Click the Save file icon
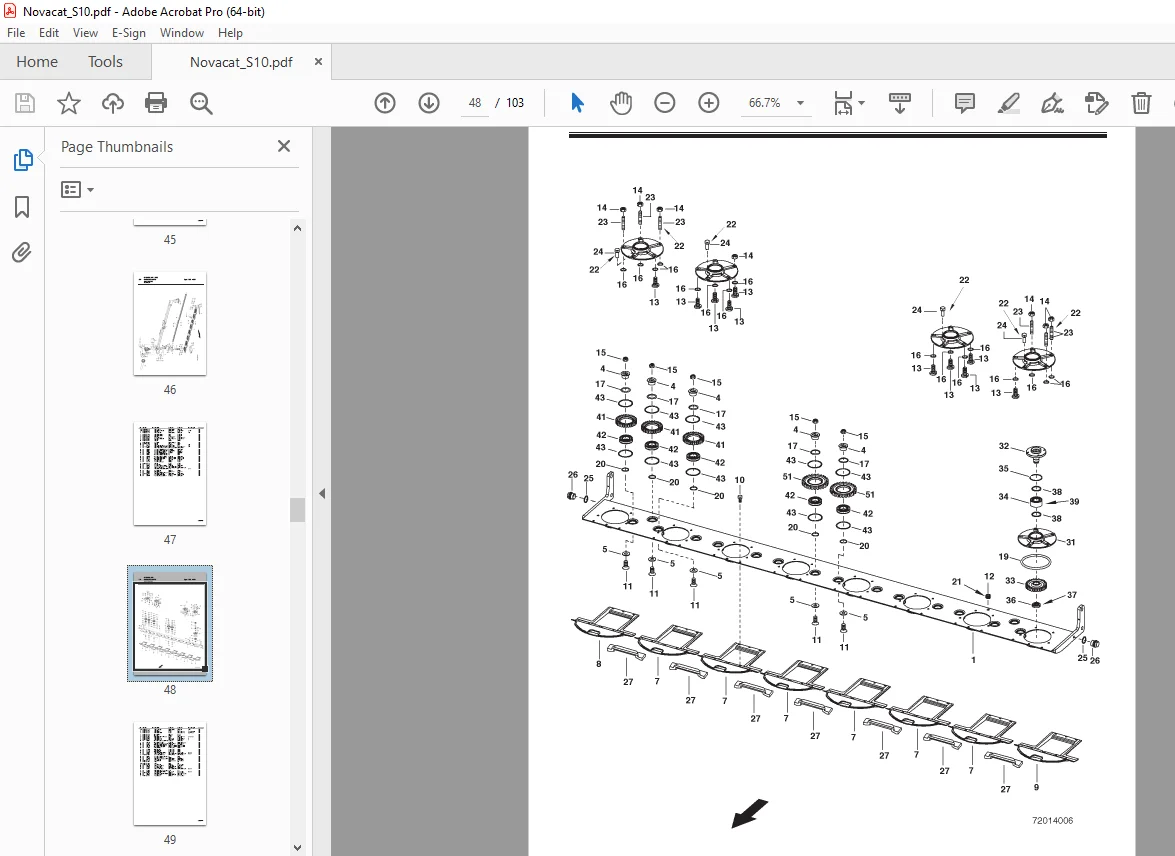The width and height of the screenshot is (1175, 856). click(x=25, y=103)
